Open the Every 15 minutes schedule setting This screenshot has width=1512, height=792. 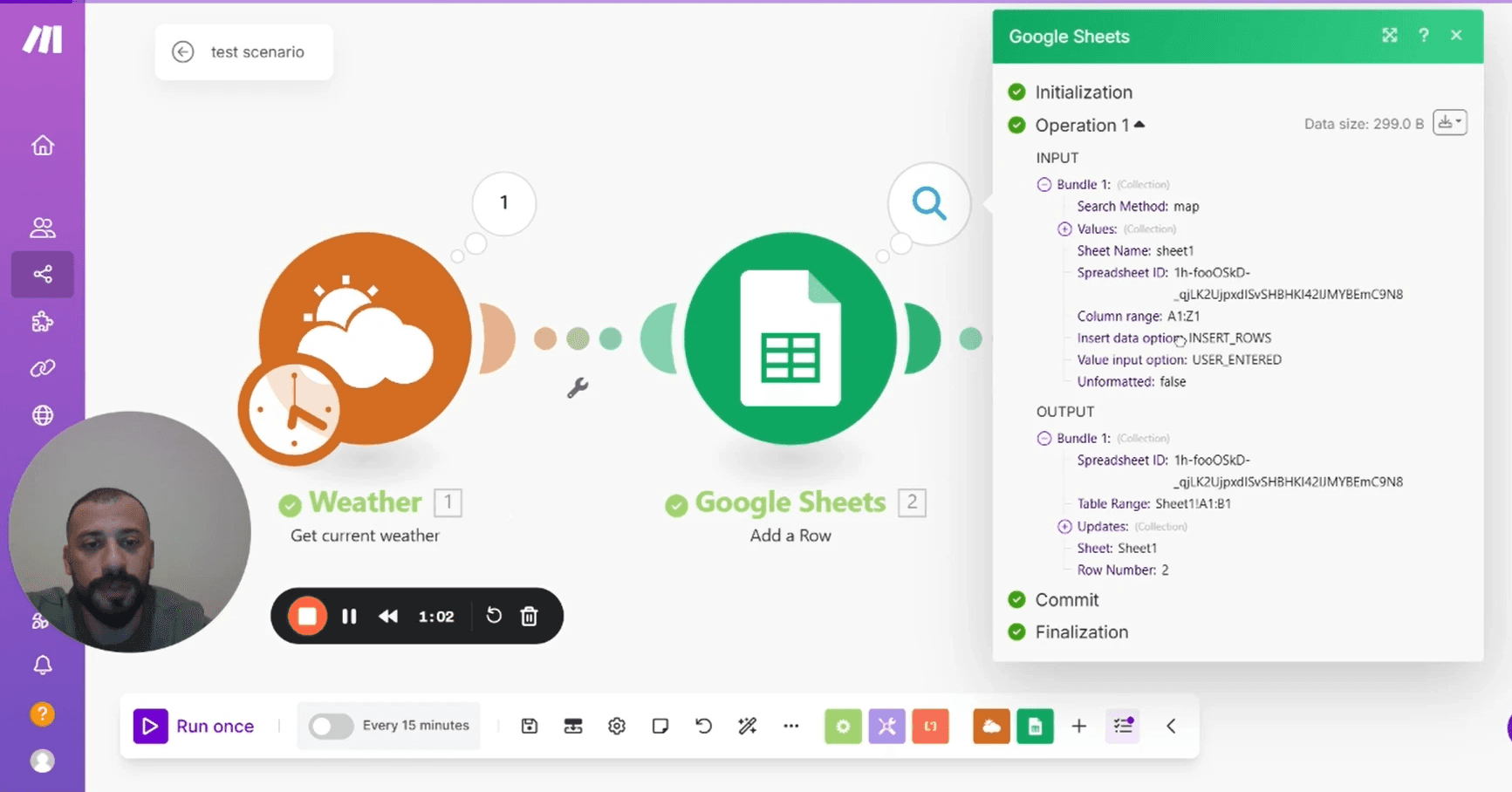point(415,726)
